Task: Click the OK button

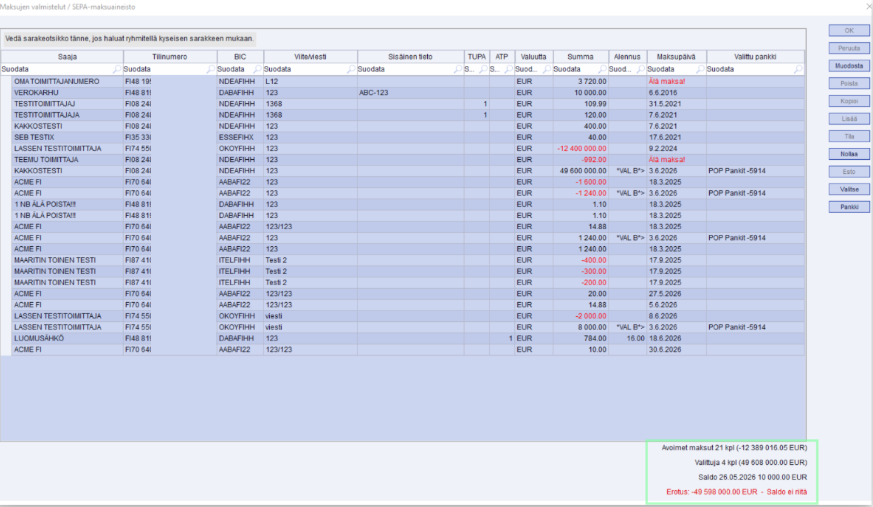Action: click(x=849, y=31)
